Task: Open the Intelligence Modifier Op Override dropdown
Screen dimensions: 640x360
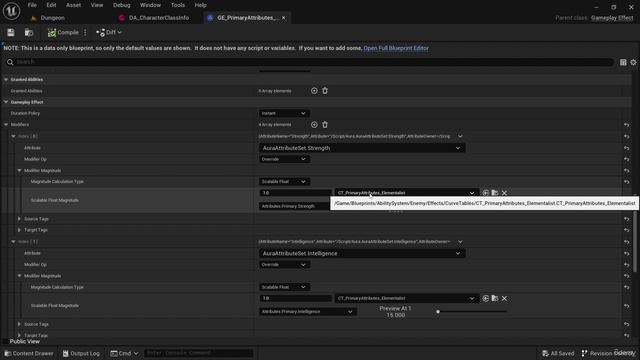Action: coord(284,264)
